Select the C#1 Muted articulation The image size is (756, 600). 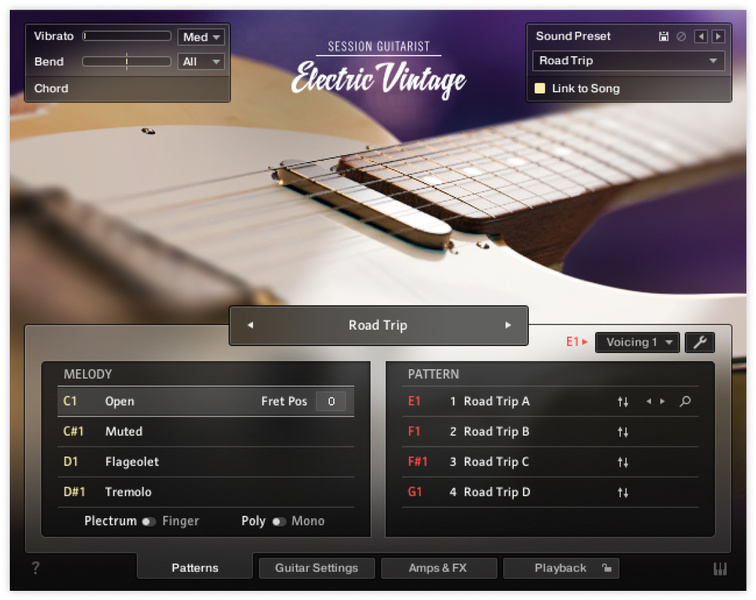point(206,432)
